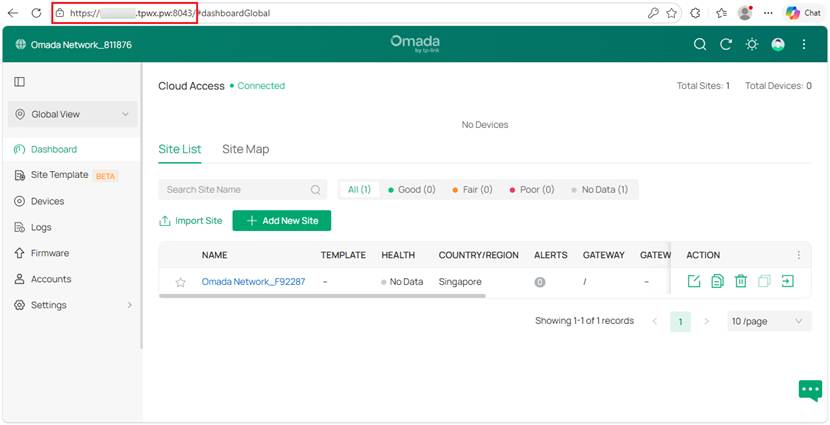Viewport: 830px width, 425px height.
Task: Click ALERTS column header
Action: [x=551, y=255]
